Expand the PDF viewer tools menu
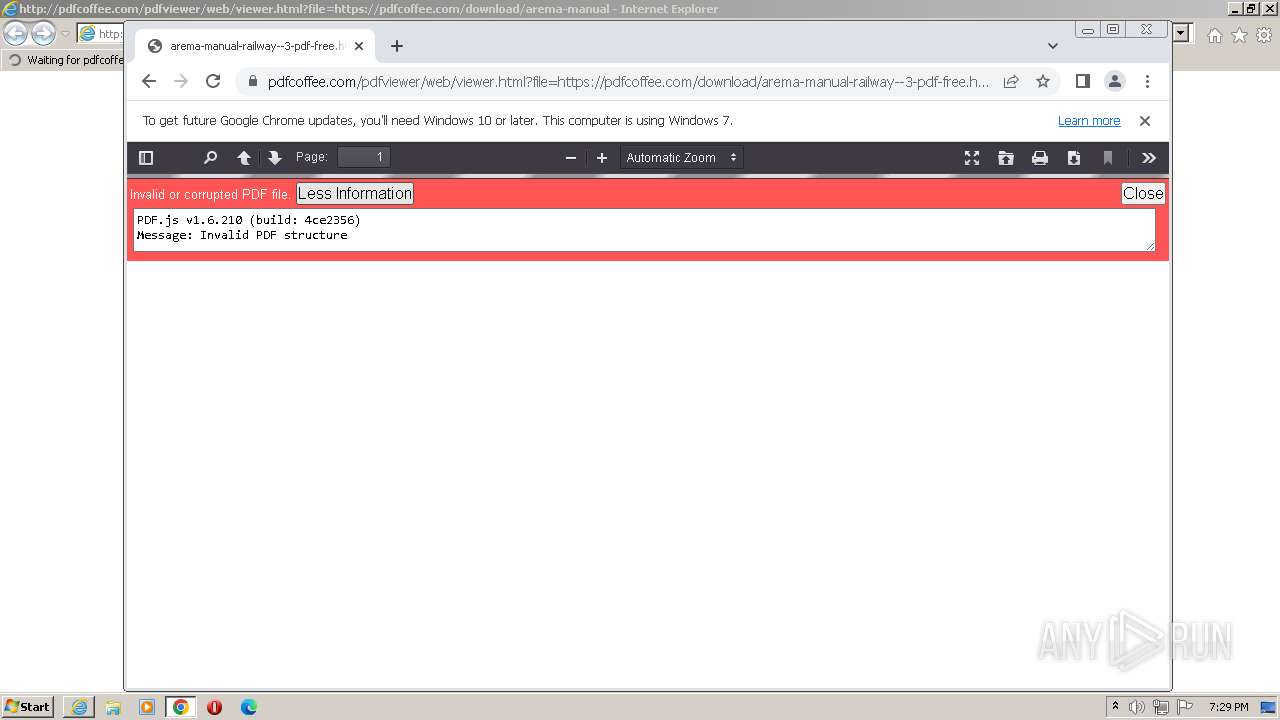This screenshot has width=1280, height=720. pos(1149,158)
